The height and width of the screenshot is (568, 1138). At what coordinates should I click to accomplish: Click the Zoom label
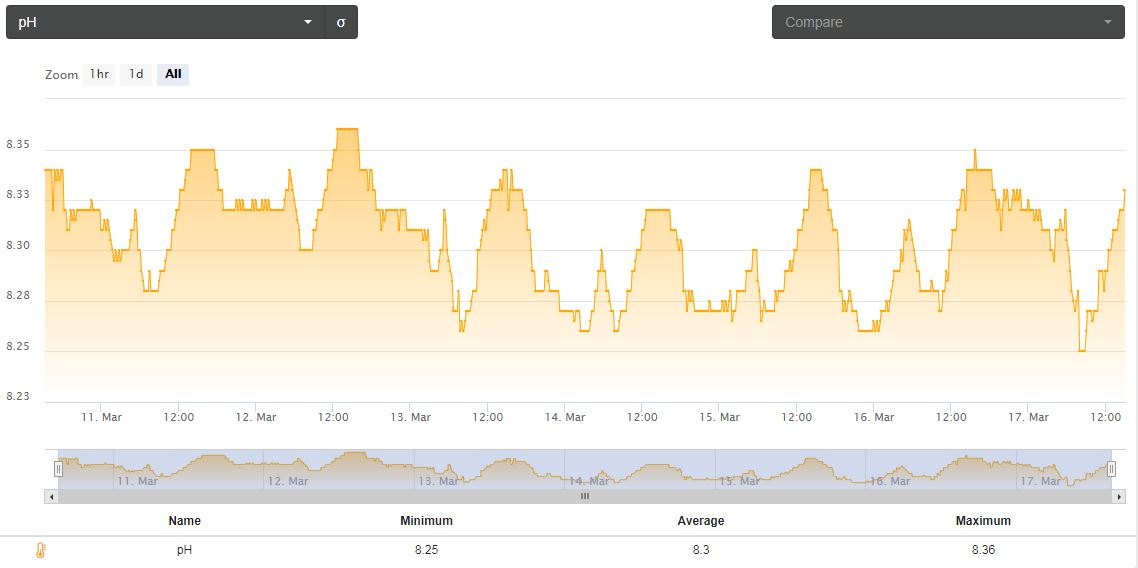click(x=61, y=75)
